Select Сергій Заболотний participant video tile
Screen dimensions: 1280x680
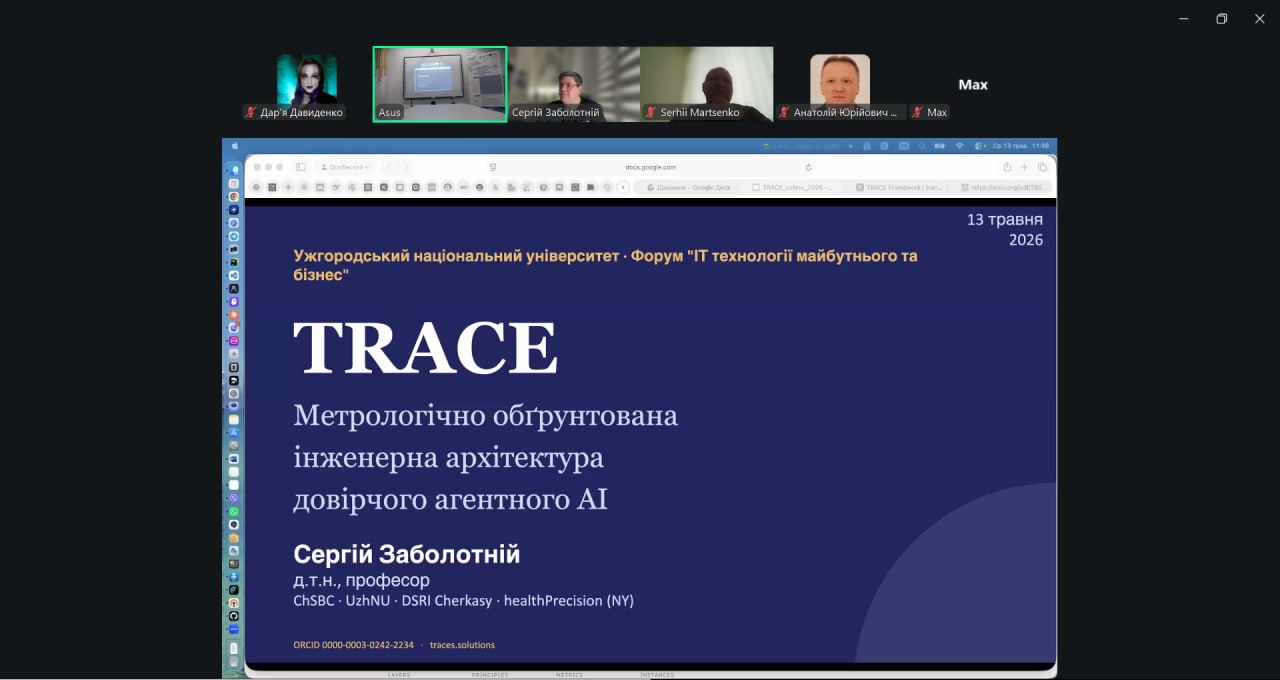tap(573, 85)
